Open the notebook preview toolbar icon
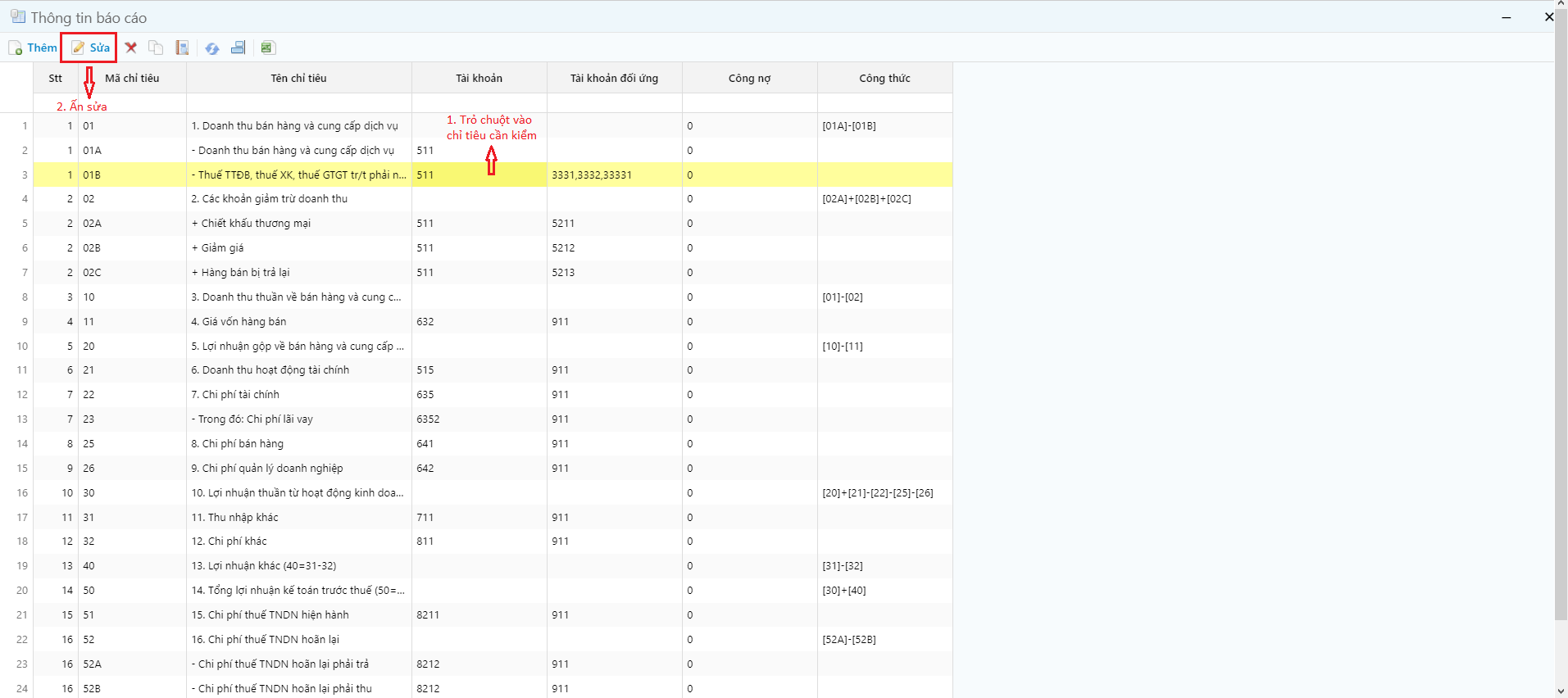Screen dimensions: 1568x698 click(x=183, y=48)
